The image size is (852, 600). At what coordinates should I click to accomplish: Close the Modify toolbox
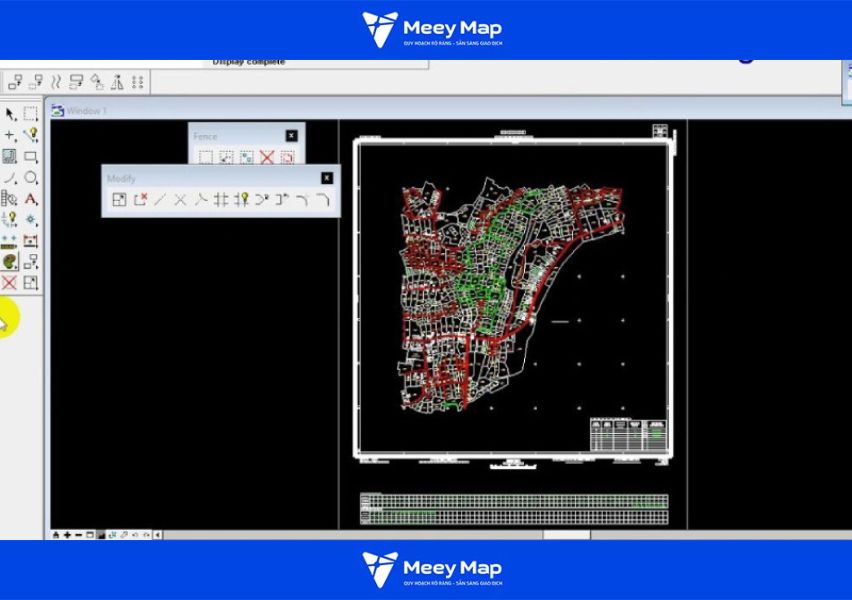327,178
